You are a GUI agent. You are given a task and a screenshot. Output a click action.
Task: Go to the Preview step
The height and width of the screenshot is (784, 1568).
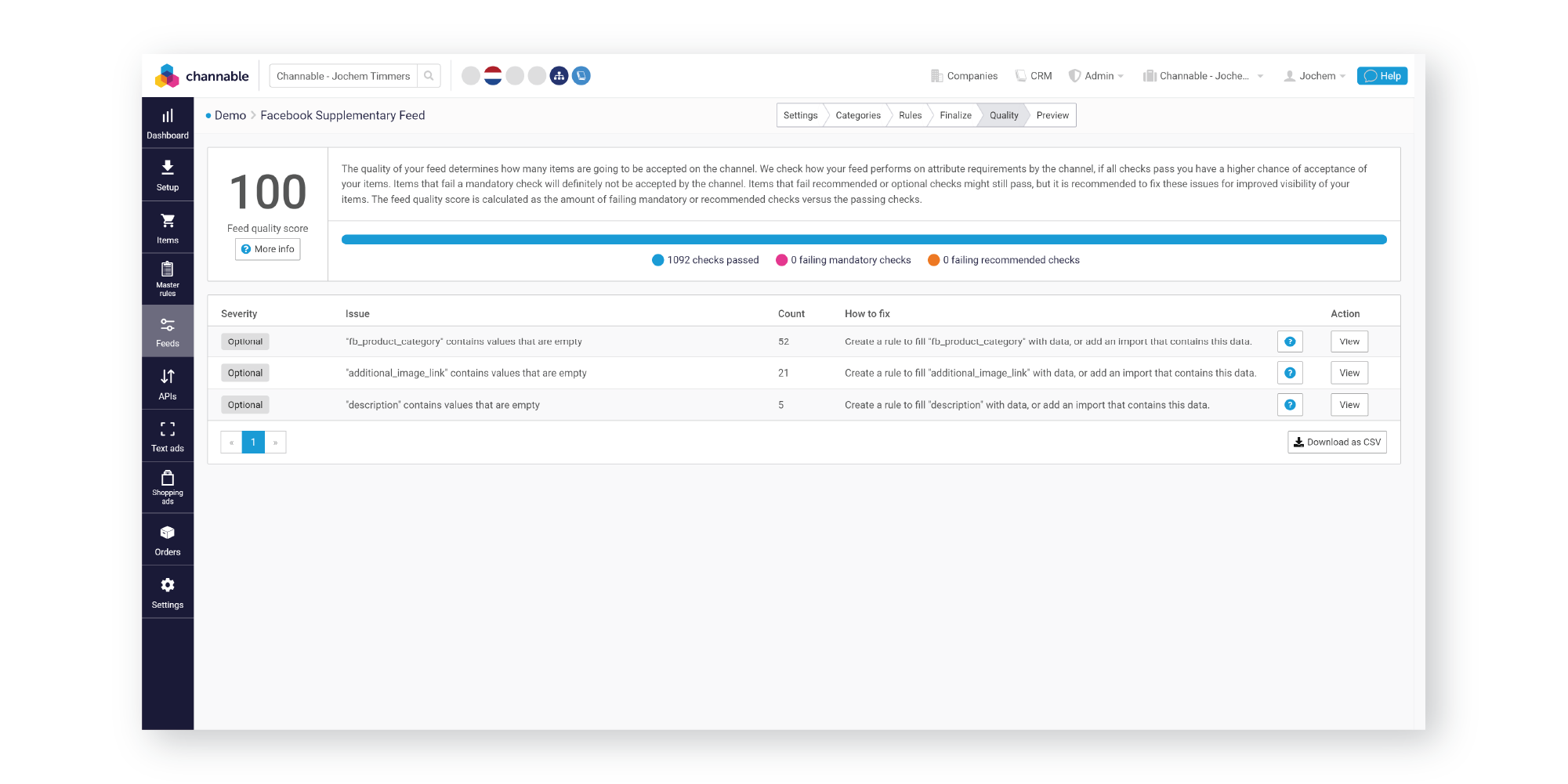point(1052,115)
